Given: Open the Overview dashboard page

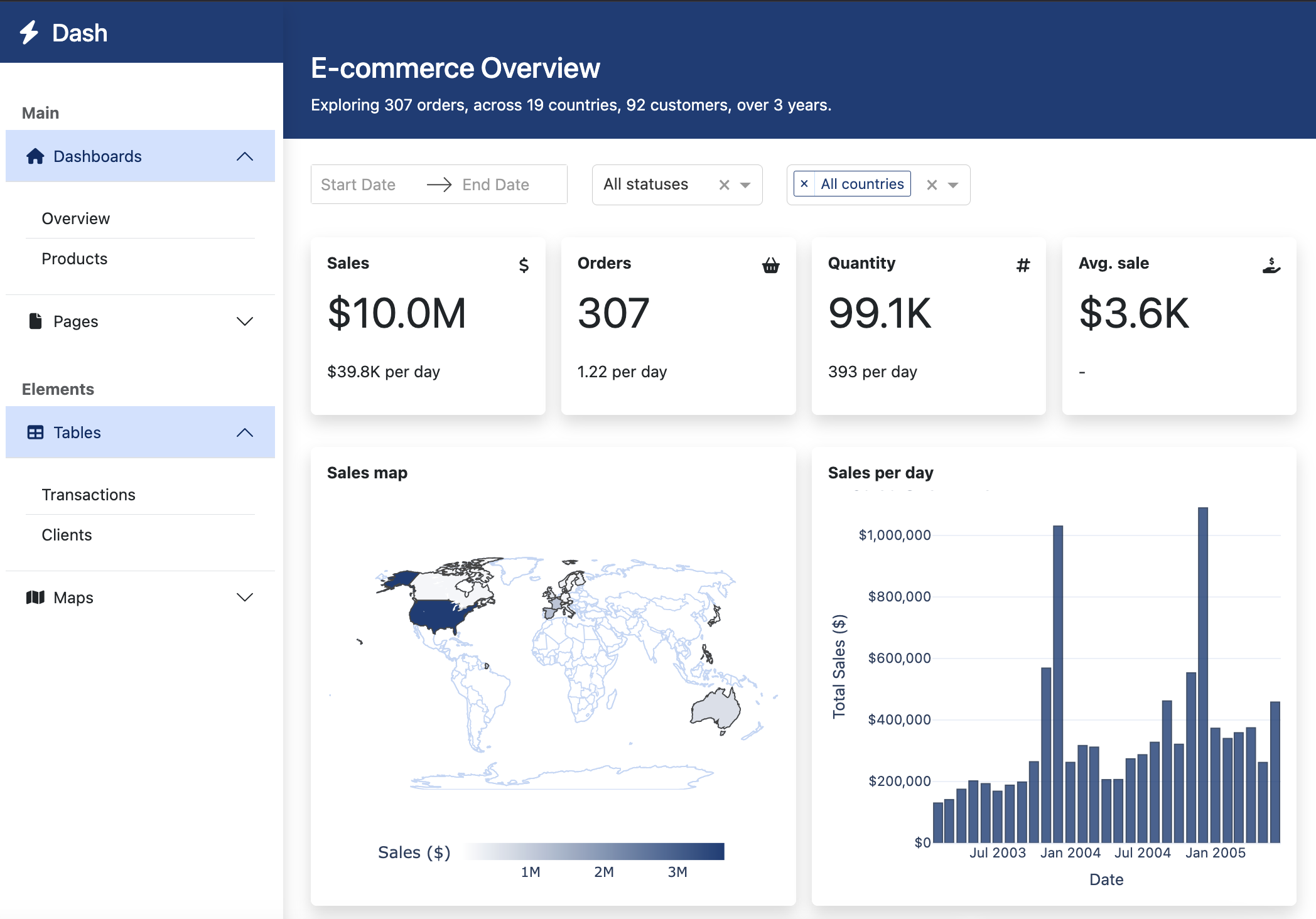Looking at the screenshot, I should point(75,218).
